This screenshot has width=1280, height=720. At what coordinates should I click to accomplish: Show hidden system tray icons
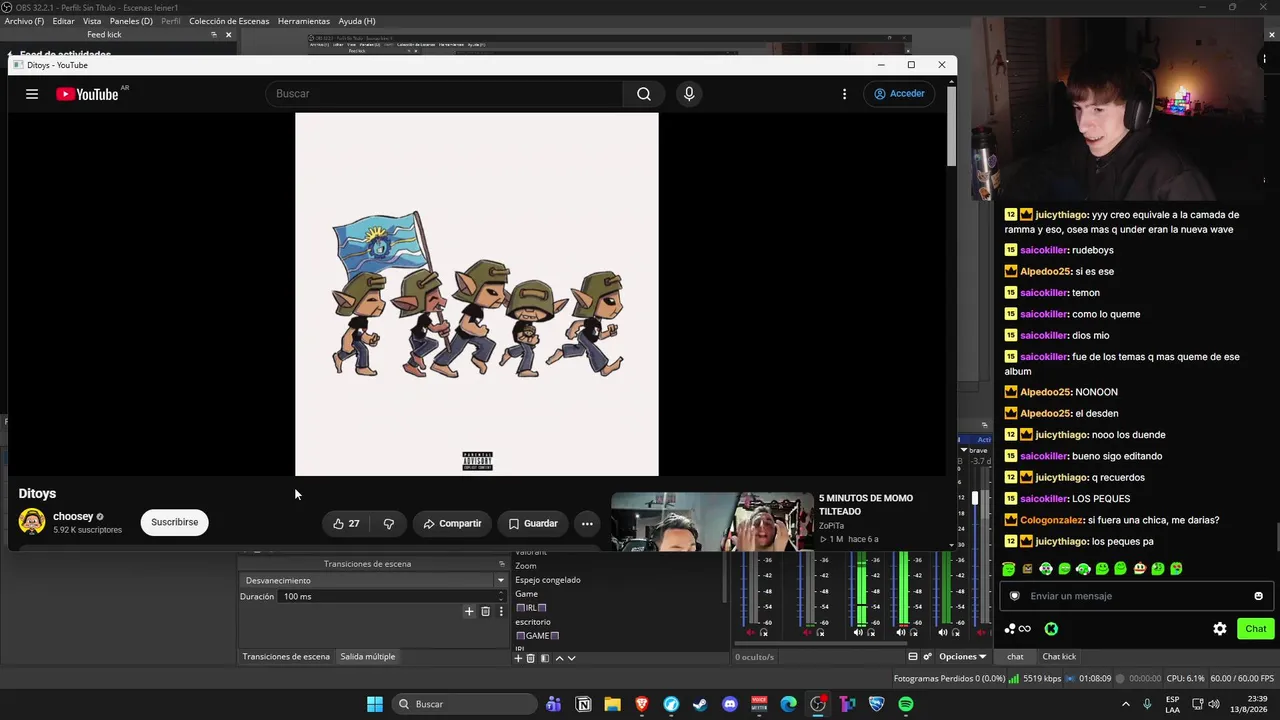[x=1125, y=704]
